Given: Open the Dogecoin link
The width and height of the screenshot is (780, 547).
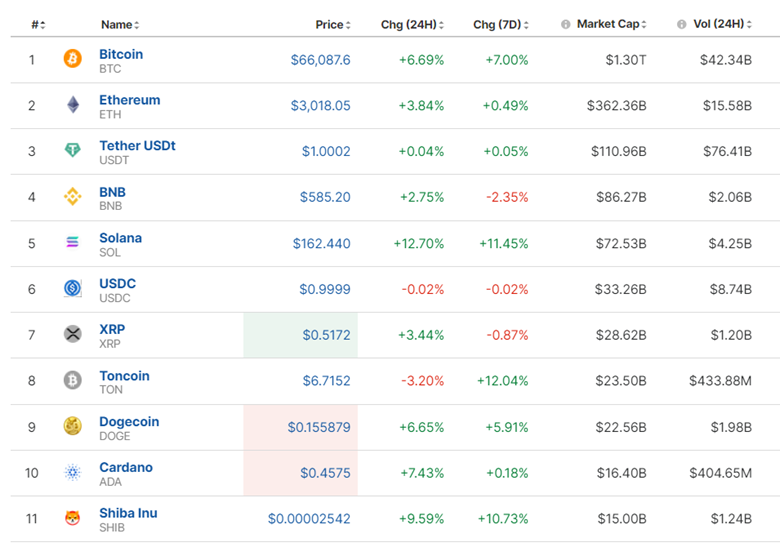Looking at the screenshot, I should pyautogui.click(x=129, y=422).
